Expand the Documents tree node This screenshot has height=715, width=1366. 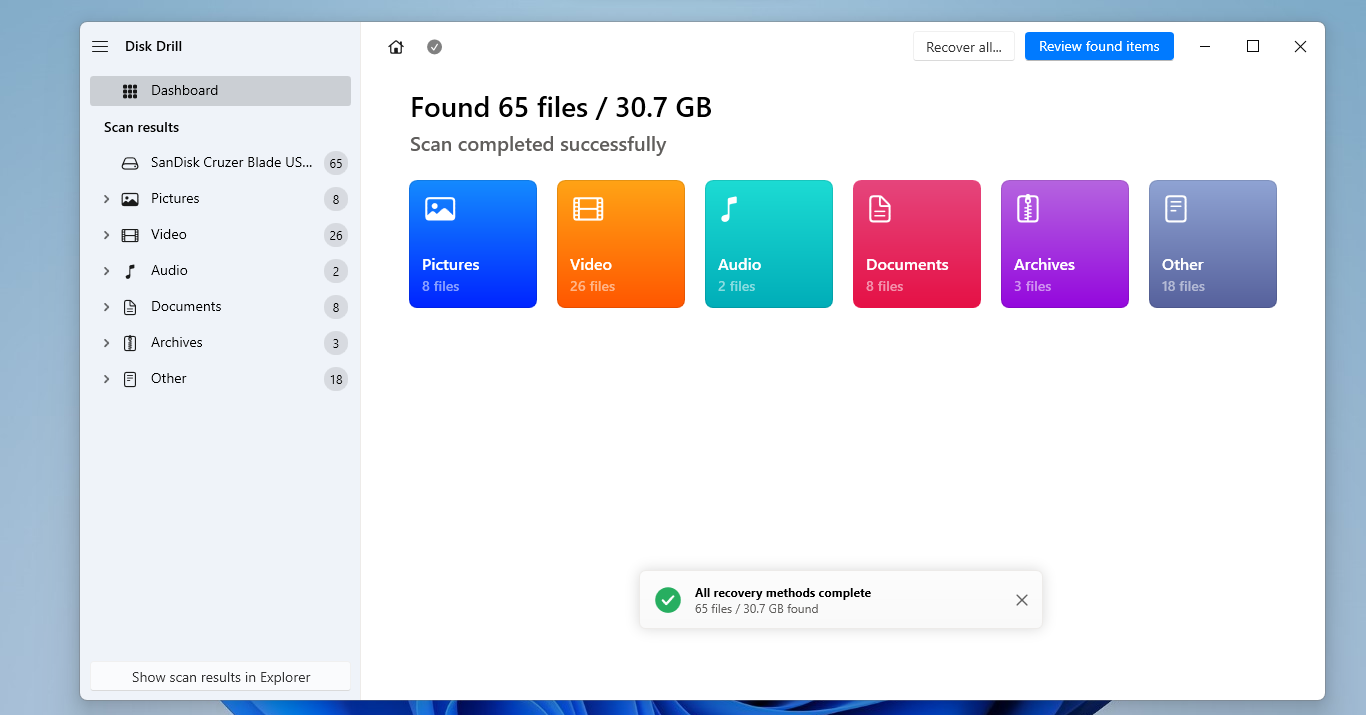tap(106, 307)
